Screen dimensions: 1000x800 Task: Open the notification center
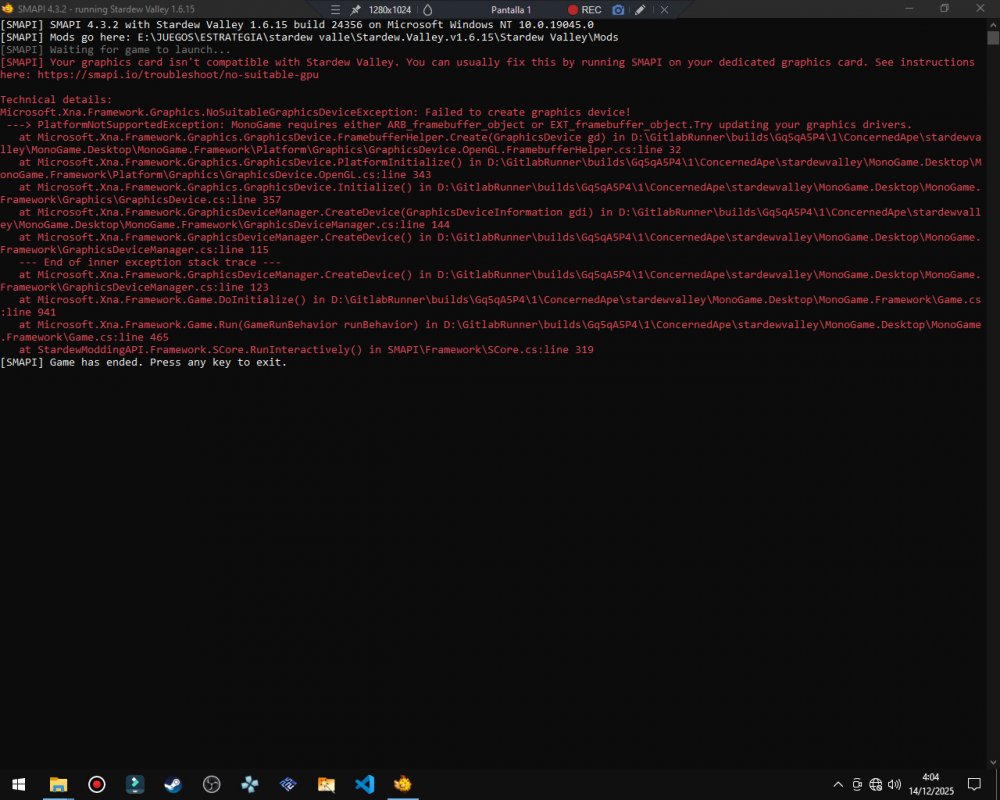(974, 784)
